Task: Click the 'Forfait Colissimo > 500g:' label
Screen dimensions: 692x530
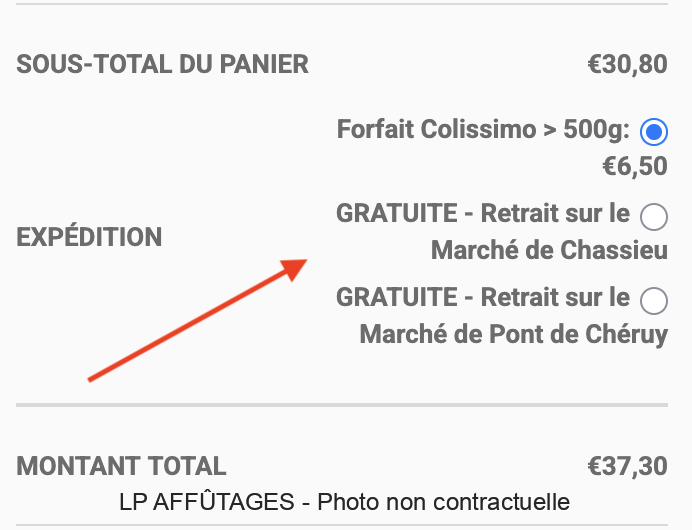Action: 484,131
